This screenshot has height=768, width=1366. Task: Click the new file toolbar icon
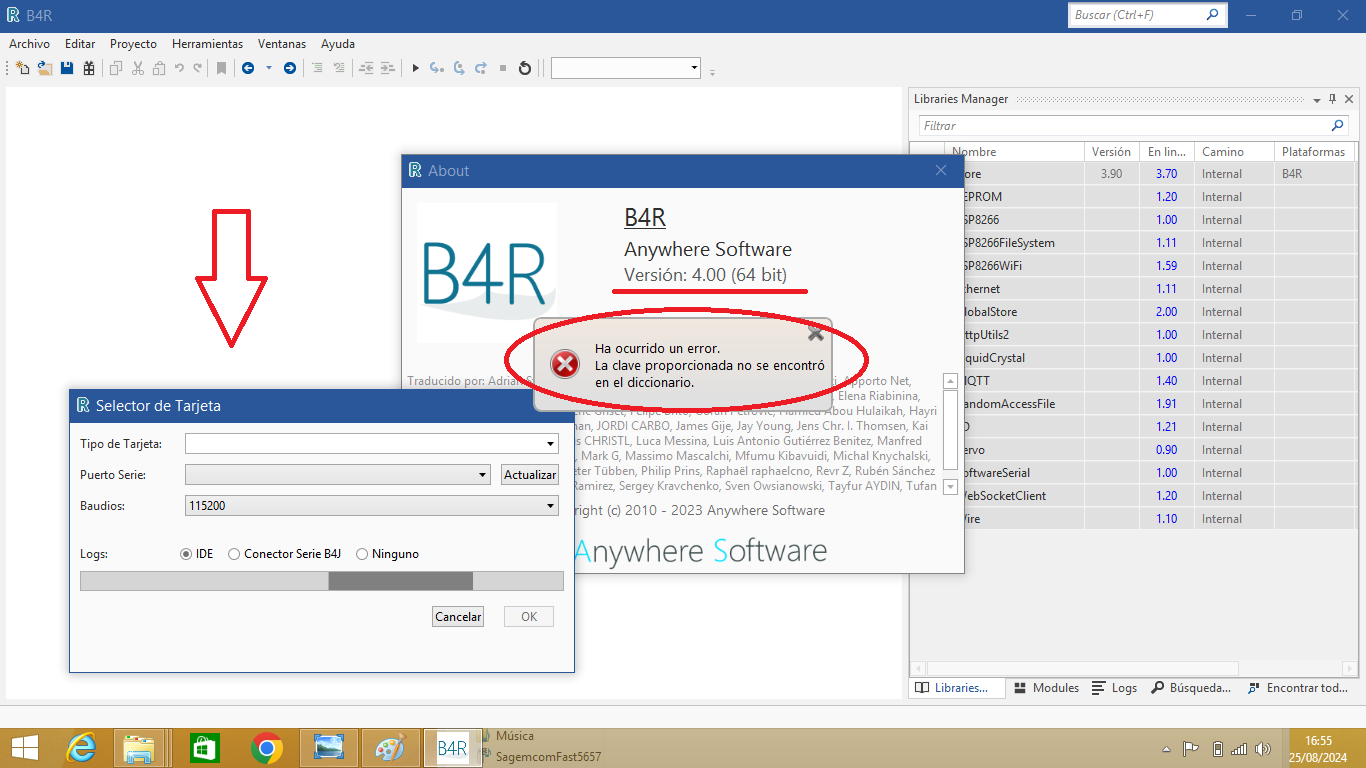[x=23, y=68]
